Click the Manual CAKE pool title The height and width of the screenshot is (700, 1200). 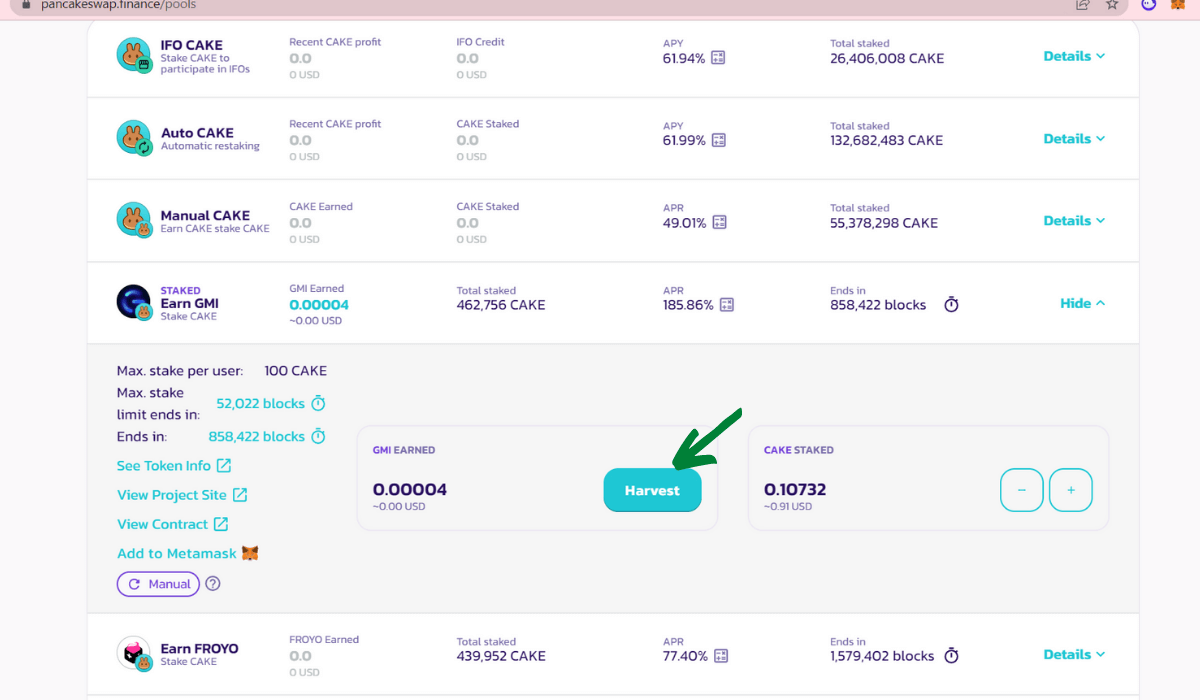(x=205, y=215)
